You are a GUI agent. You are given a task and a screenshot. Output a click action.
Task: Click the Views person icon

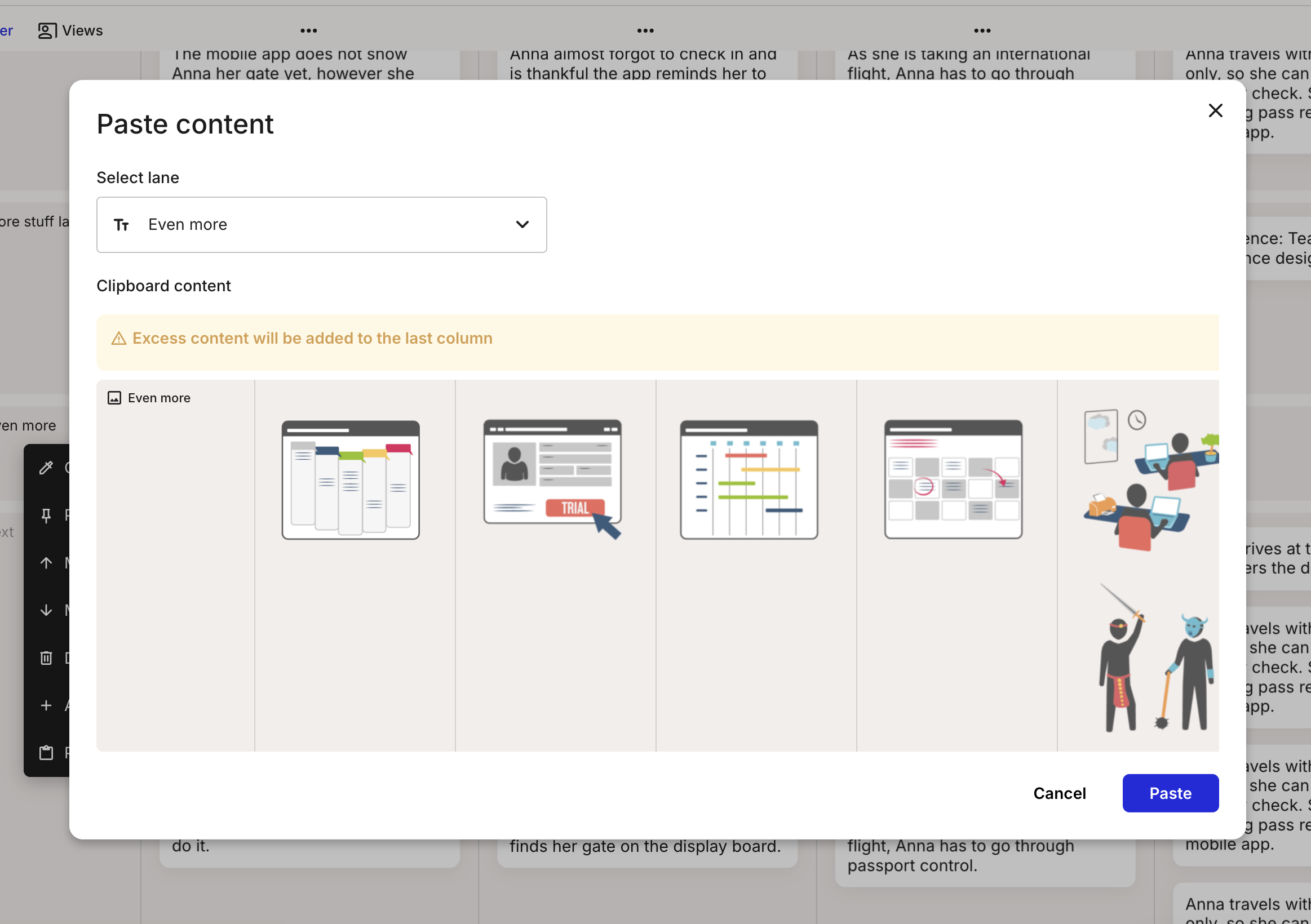47,30
